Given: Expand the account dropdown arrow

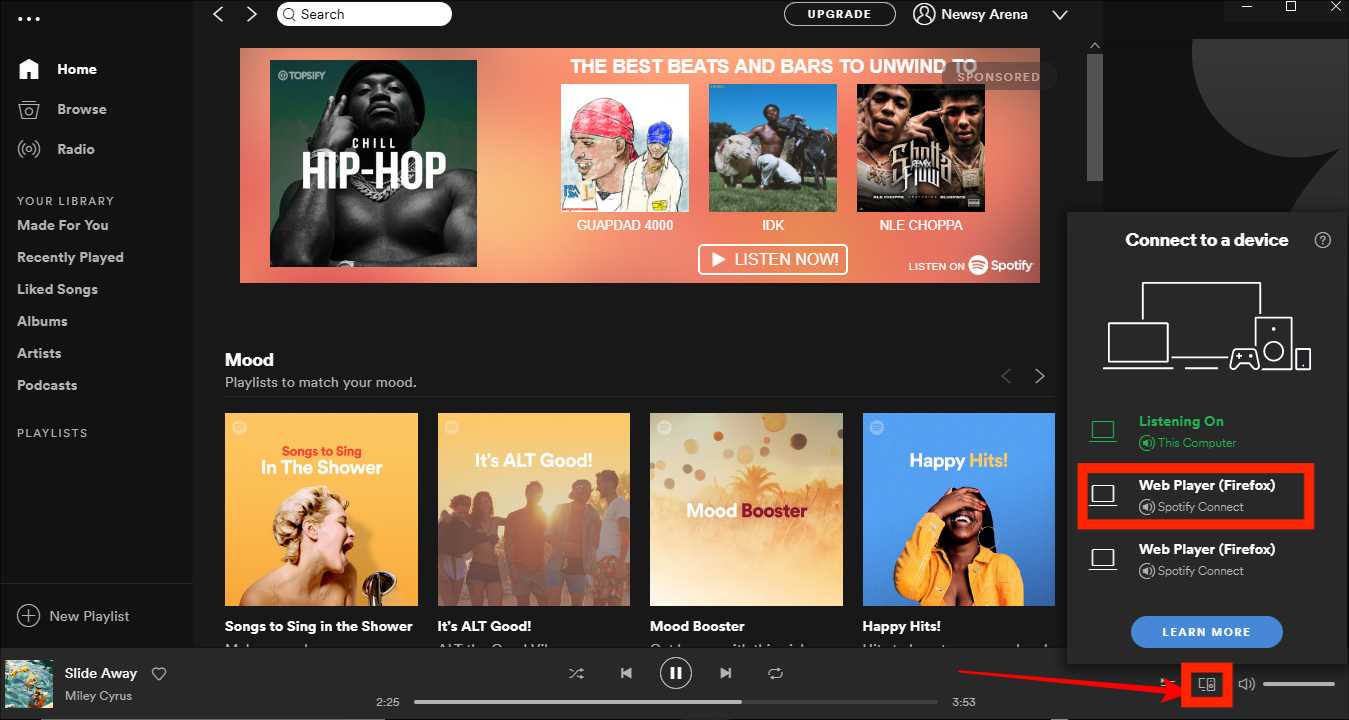Looking at the screenshot, I should [1060, 15].
